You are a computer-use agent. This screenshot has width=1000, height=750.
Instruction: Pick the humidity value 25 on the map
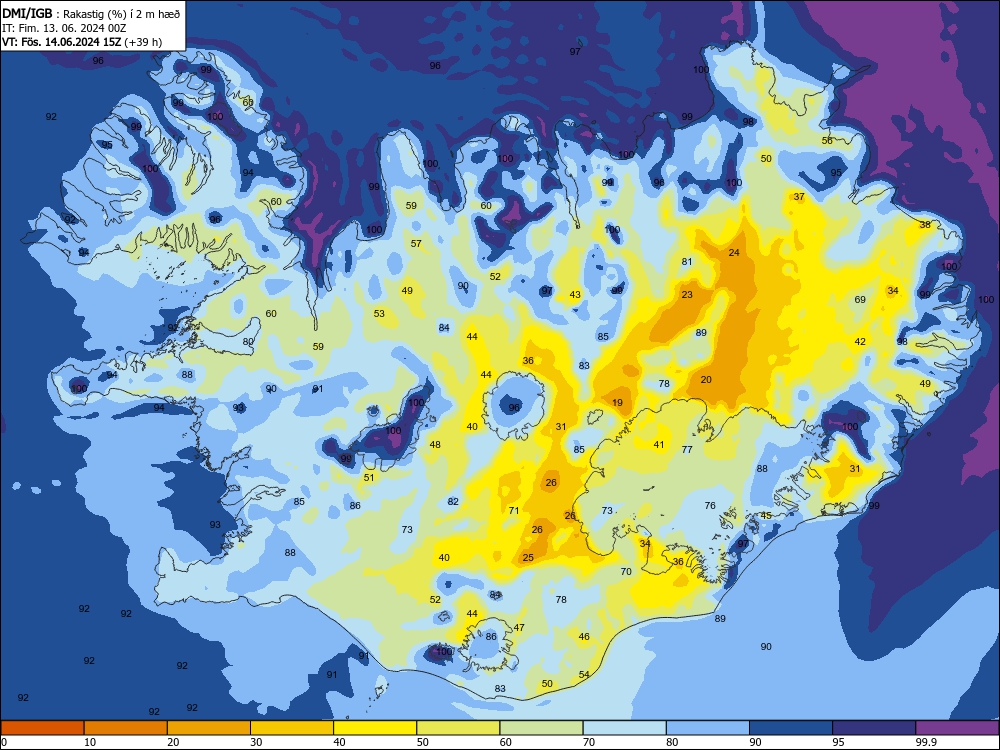[528, 557]
